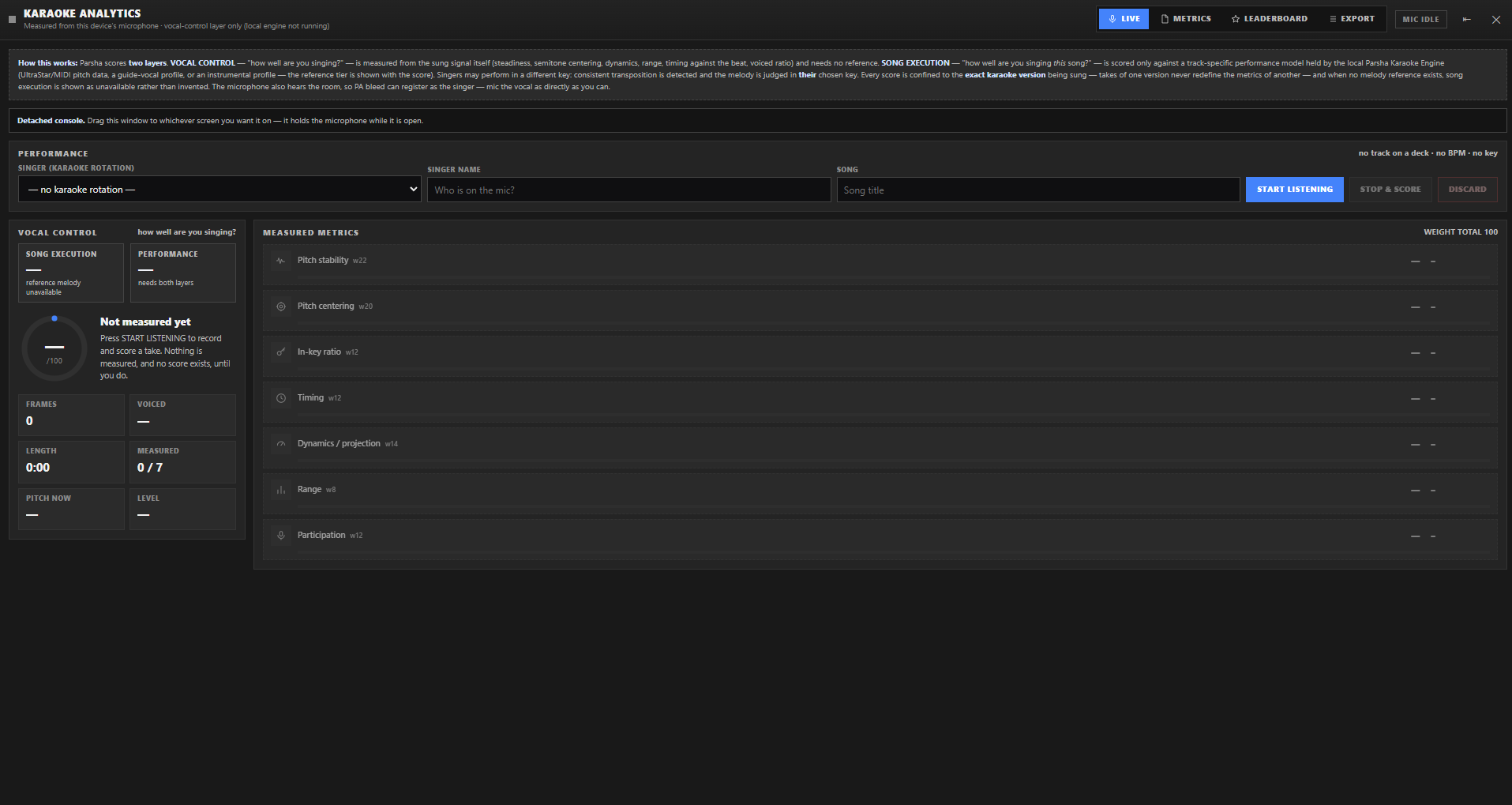Image resolution: width=1512 pixels, height=805 pixels.
Task: Close the Karaoke Analytics console
Action: [1495, 20]
